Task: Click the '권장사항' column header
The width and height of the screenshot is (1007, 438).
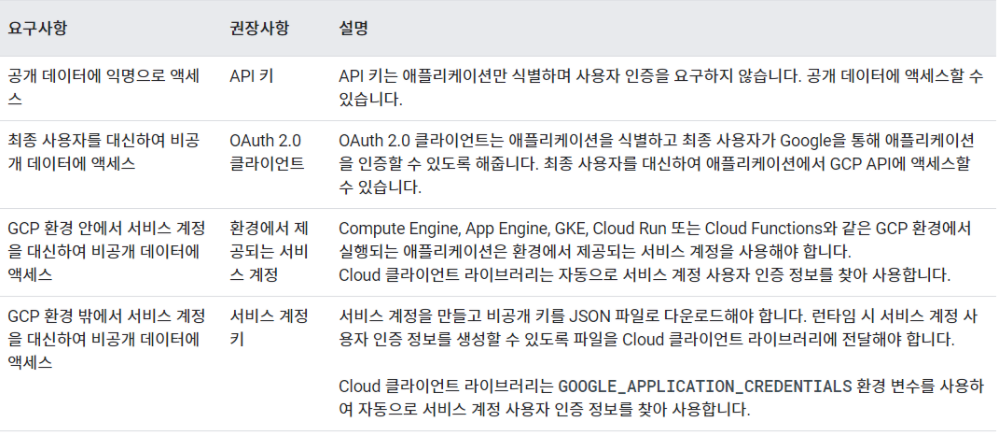Action: pyautogui.click(x=259, y=29)
